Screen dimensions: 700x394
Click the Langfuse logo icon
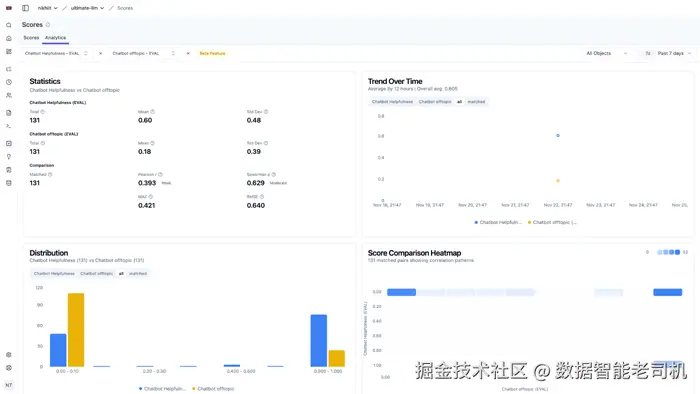point(8,8)
